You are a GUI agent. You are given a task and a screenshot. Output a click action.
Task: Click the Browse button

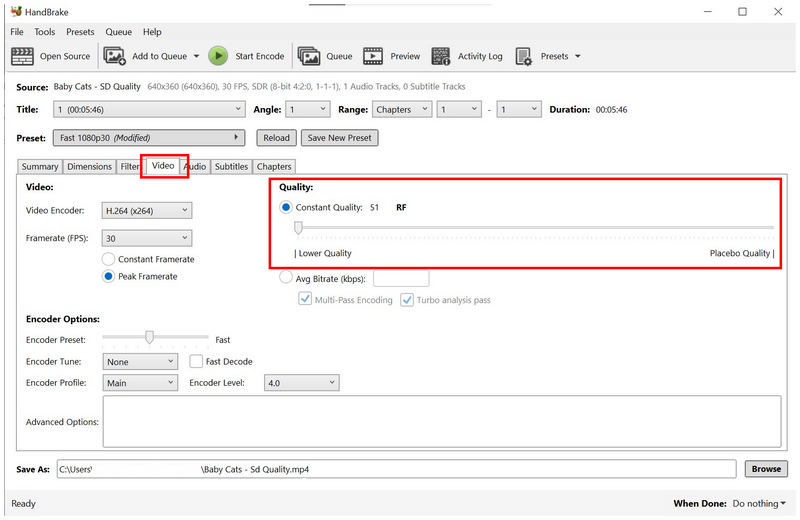[x=766, y=468]
